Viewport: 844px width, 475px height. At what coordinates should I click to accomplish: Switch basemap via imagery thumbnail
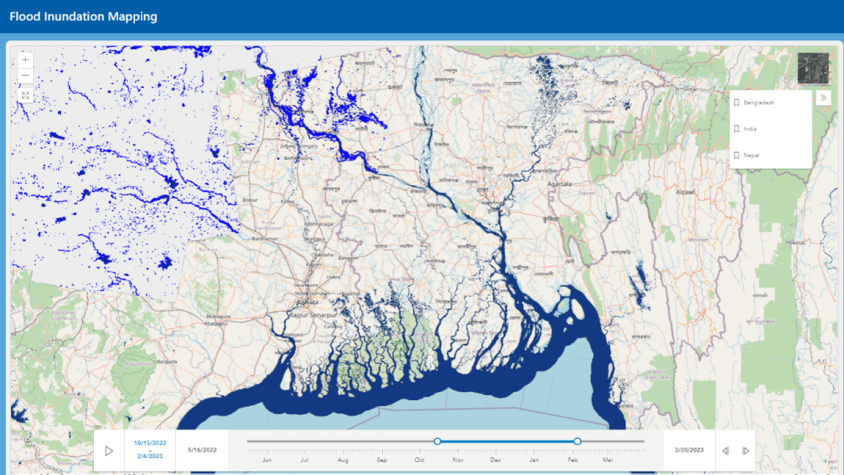[x=813, y=68]
